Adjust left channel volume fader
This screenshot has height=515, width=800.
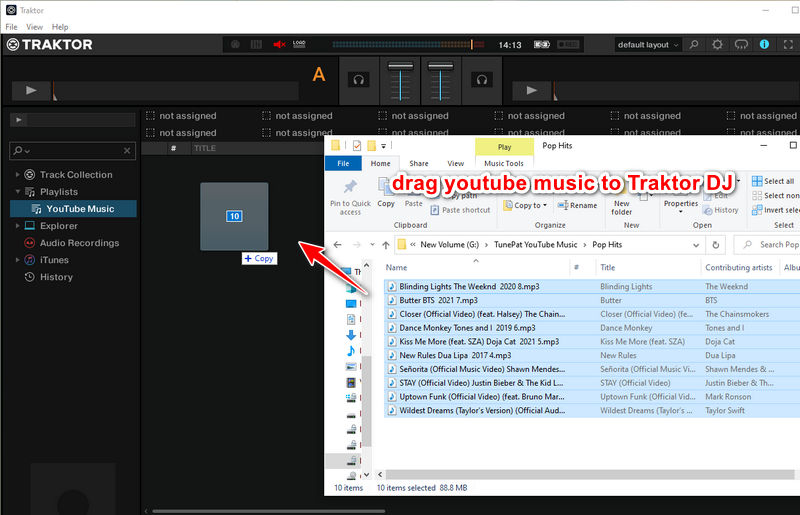pos(401,66)
